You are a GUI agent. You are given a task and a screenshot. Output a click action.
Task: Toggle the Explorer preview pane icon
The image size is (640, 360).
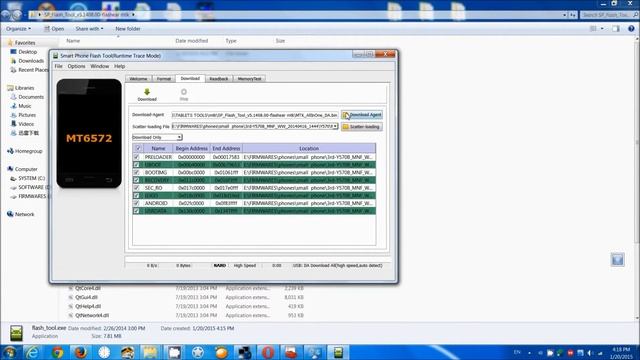tap(616, 29)
